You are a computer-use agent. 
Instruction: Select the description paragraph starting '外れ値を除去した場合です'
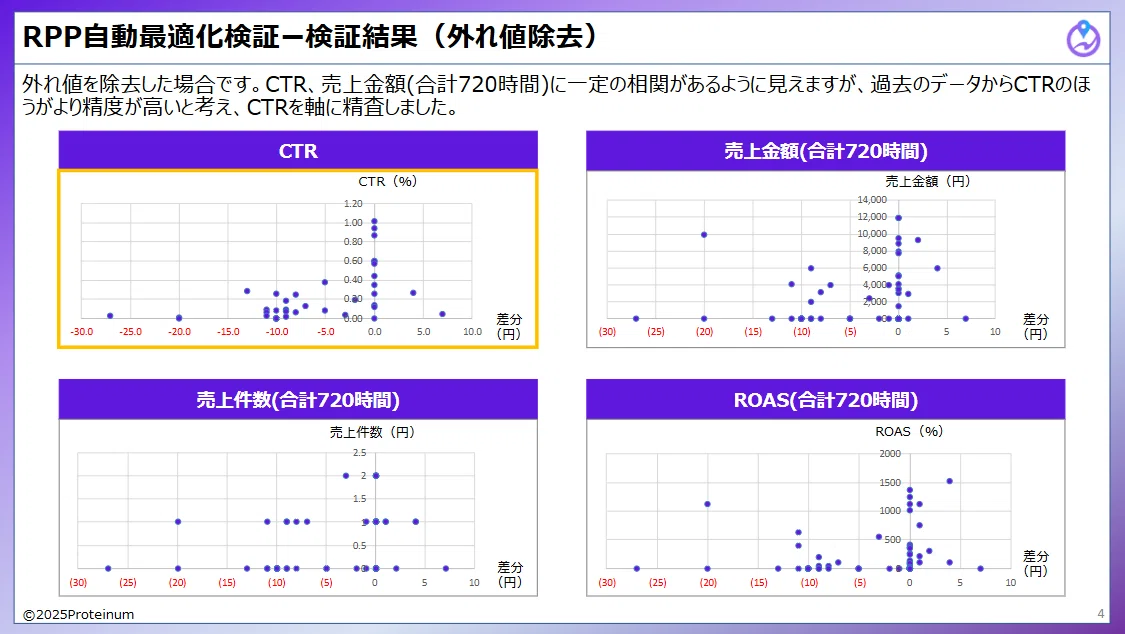tap(557, 95)
